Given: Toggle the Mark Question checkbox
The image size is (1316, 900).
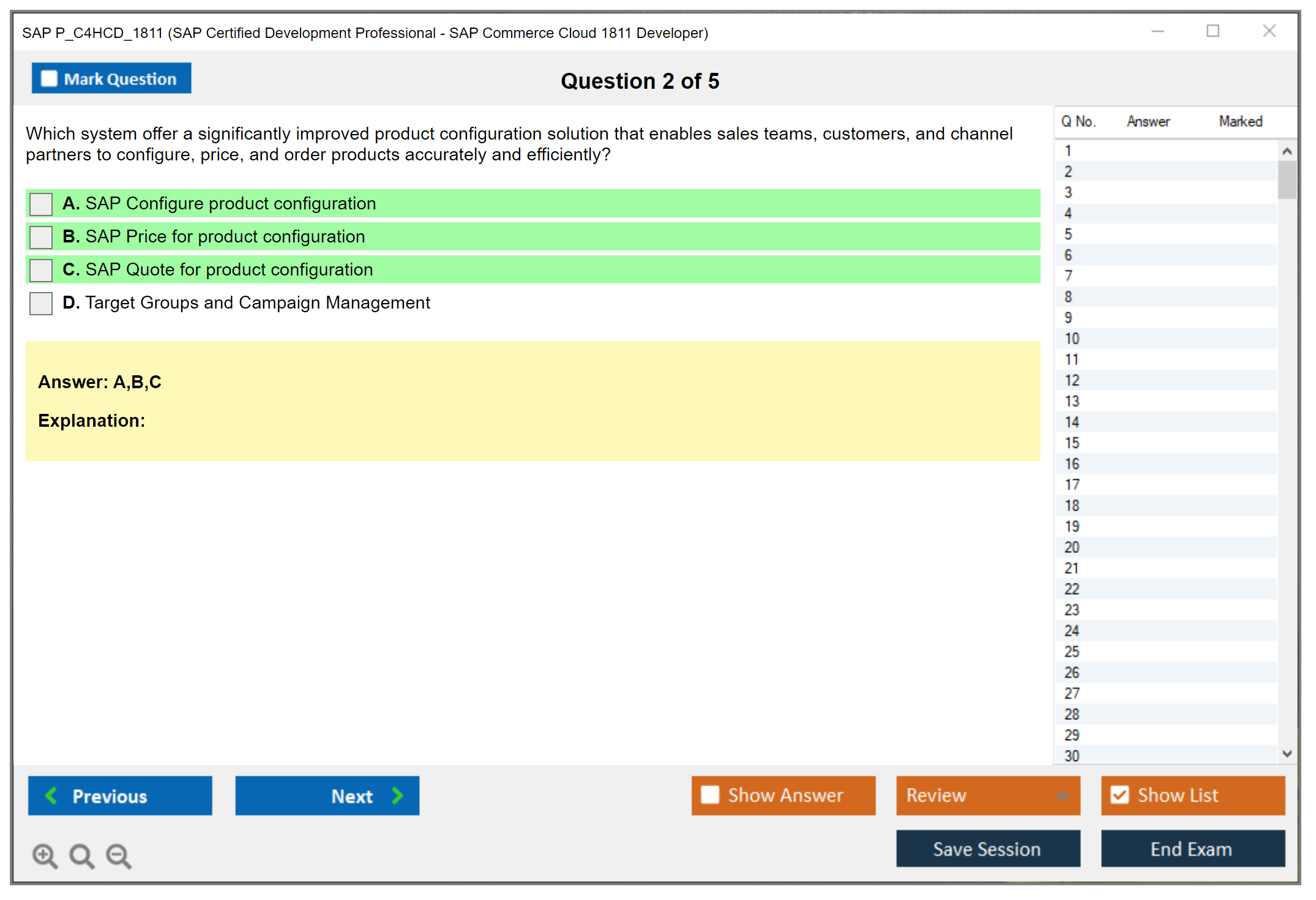Looking at the screenshot, I should pyautogui.click(x=49, y=78).
